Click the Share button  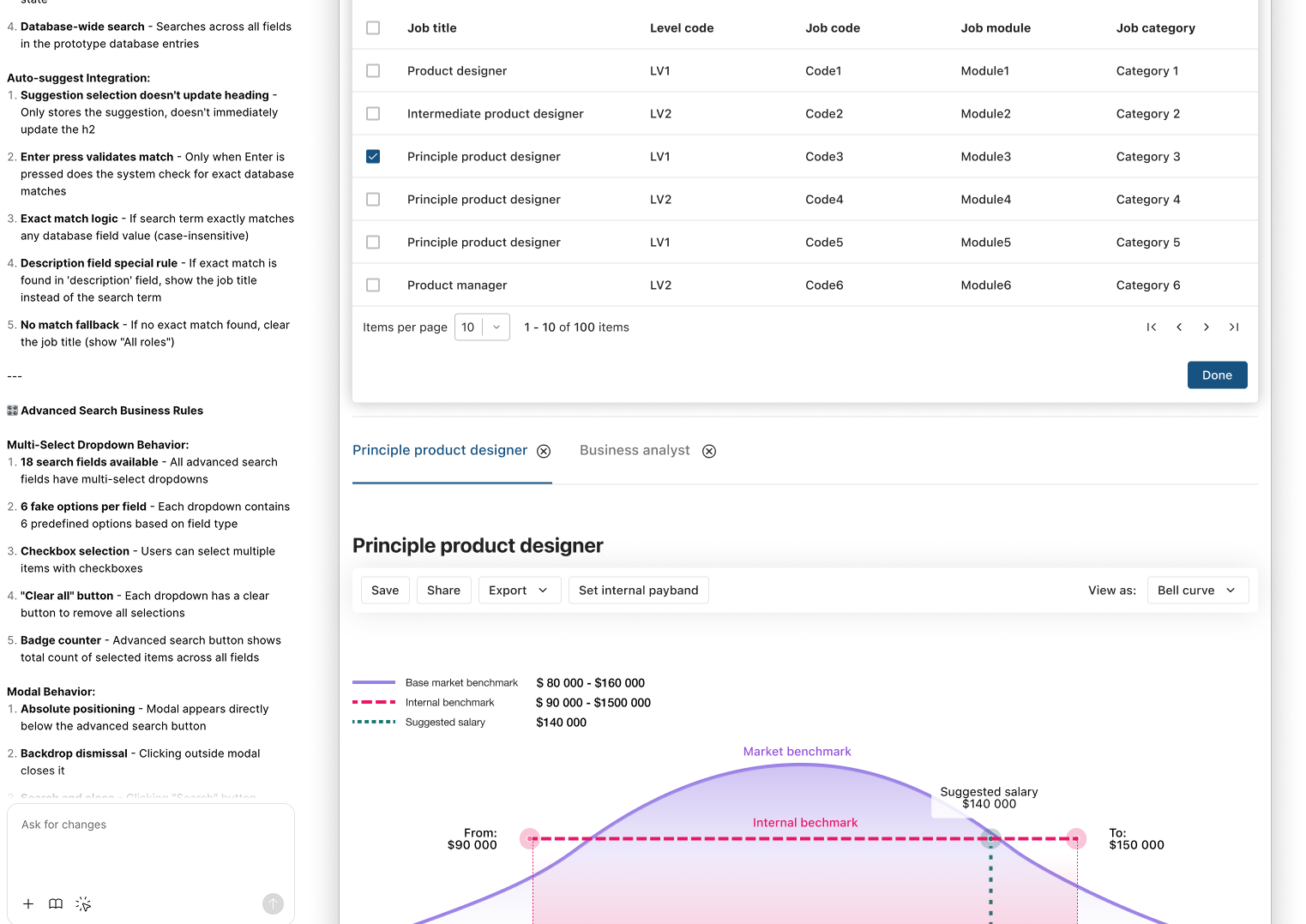[443, 590]
